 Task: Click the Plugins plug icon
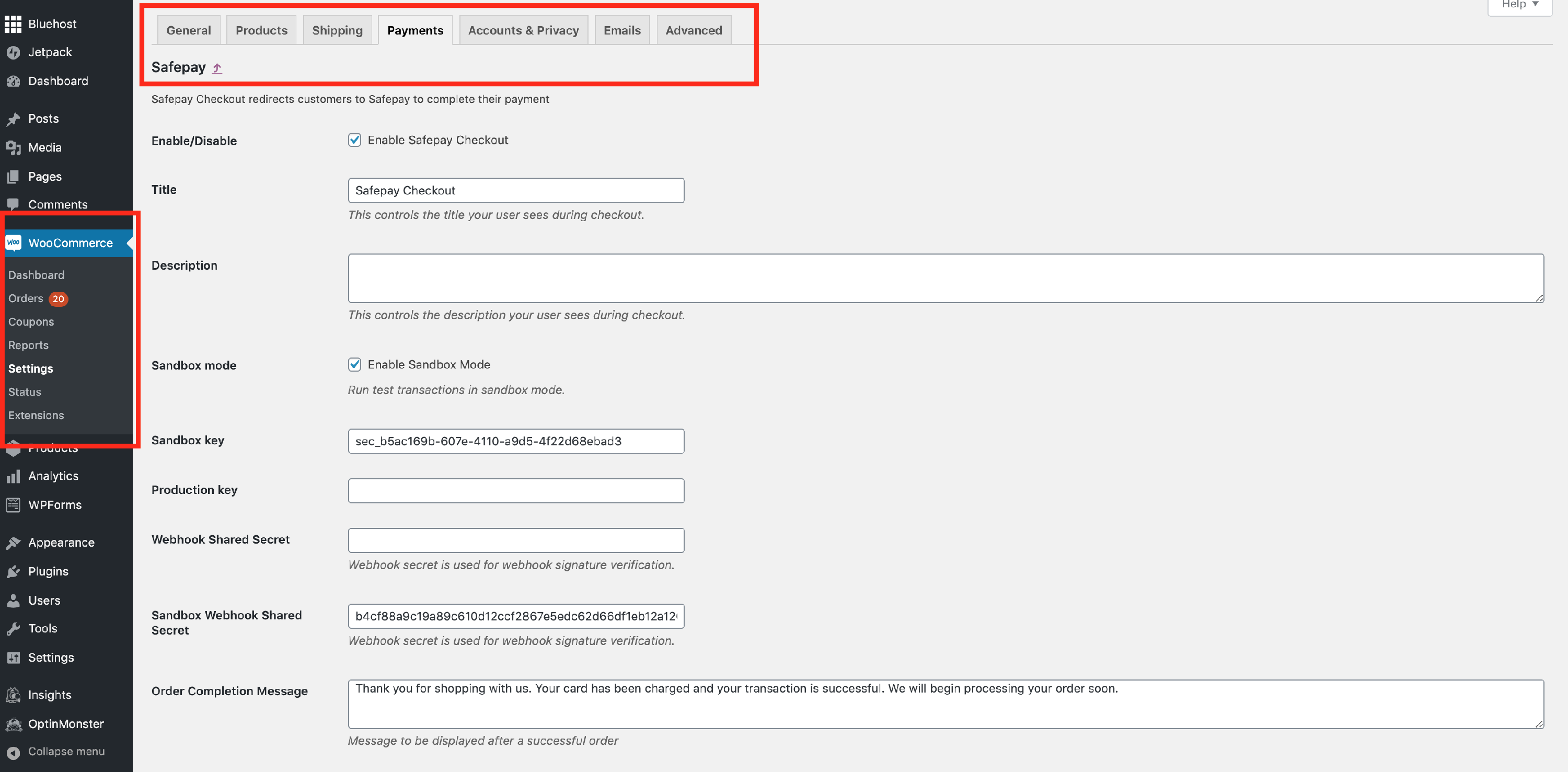click(13, 572)
